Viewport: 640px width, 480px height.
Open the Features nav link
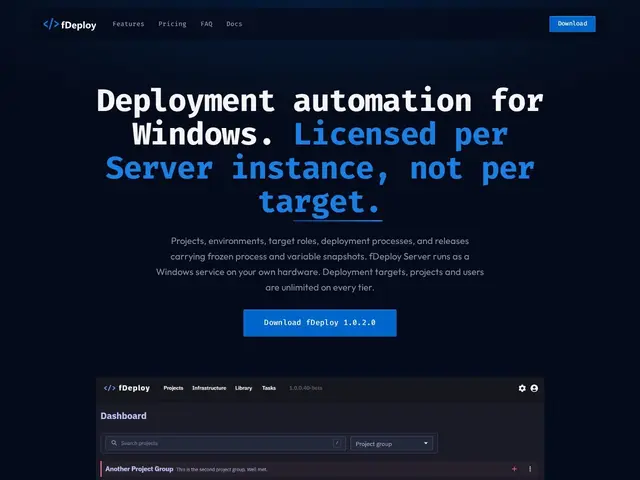[128, 24]
